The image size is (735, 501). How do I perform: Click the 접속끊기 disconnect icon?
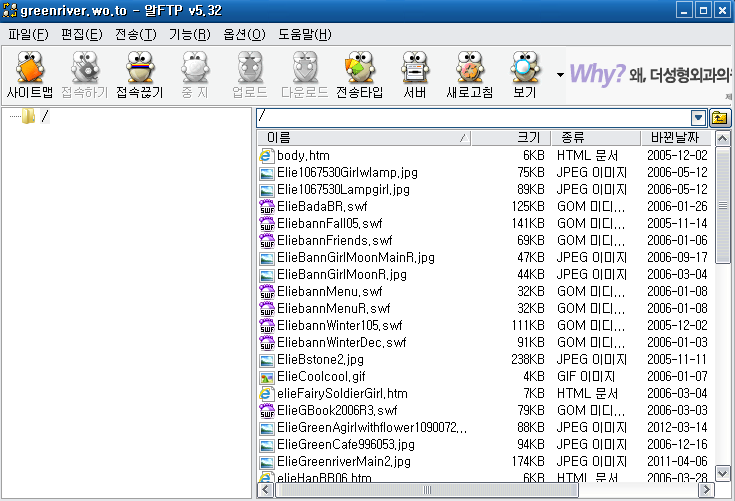point(141,75)
